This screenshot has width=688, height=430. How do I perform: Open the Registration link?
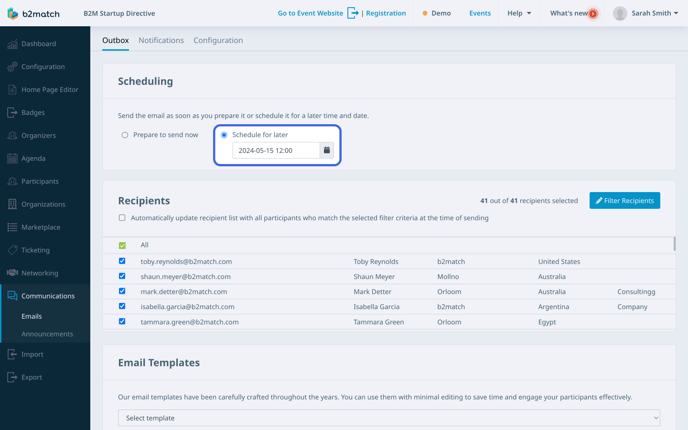coord(386,13)
